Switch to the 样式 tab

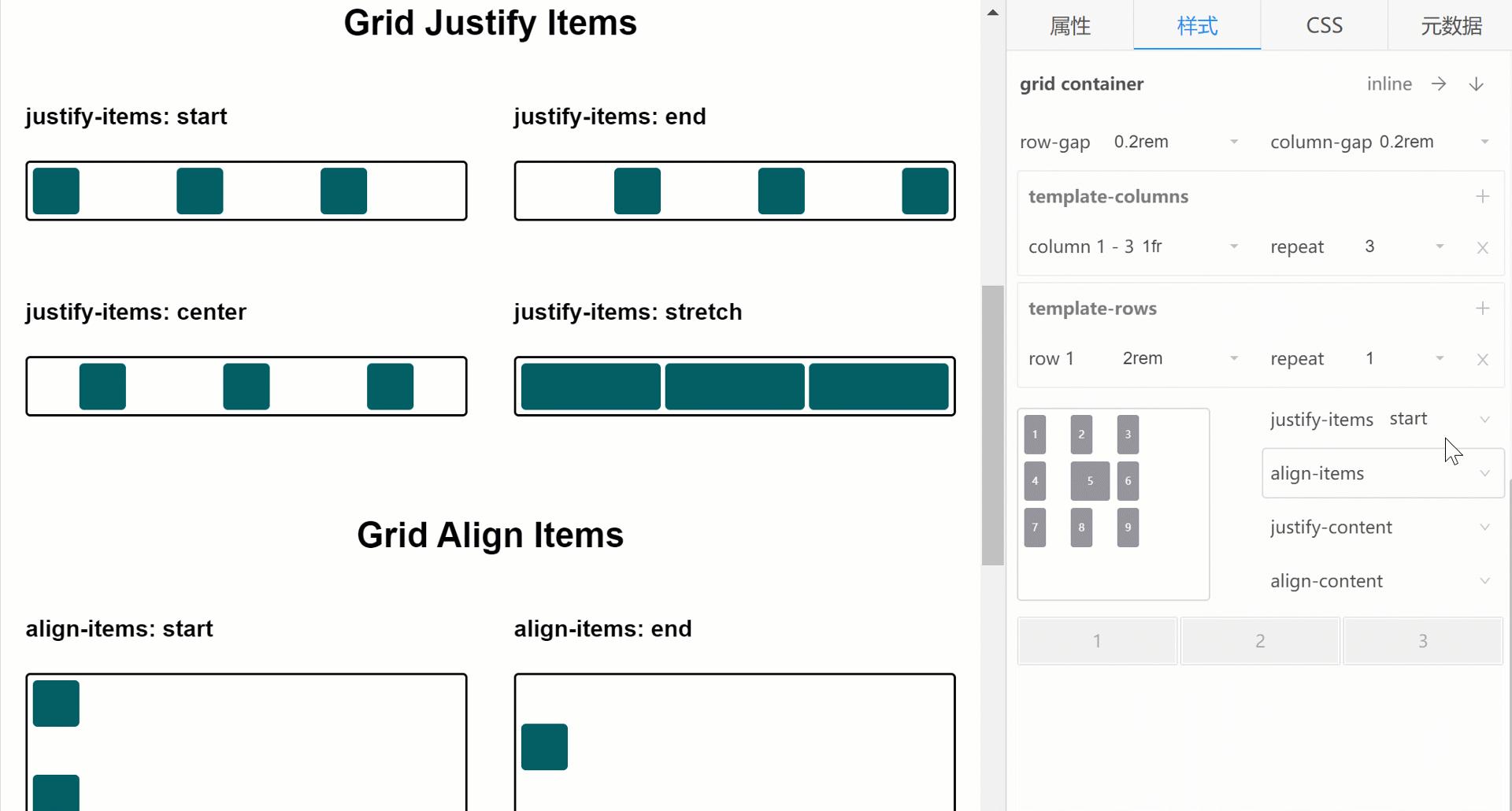(x=1197, y=25)
